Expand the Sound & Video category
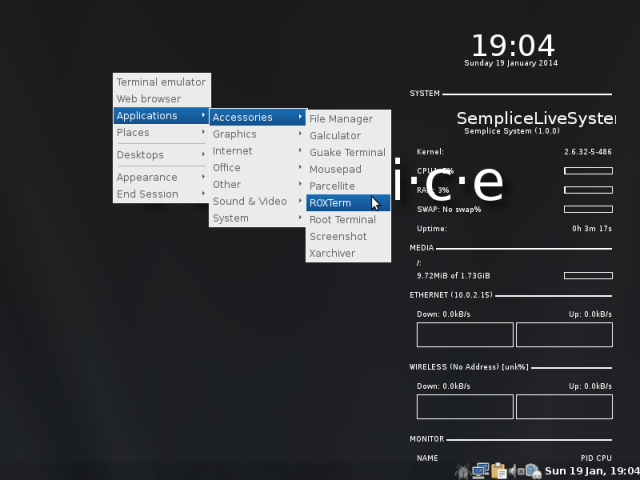This screenshot has width=640, height=480. [258, 202]
